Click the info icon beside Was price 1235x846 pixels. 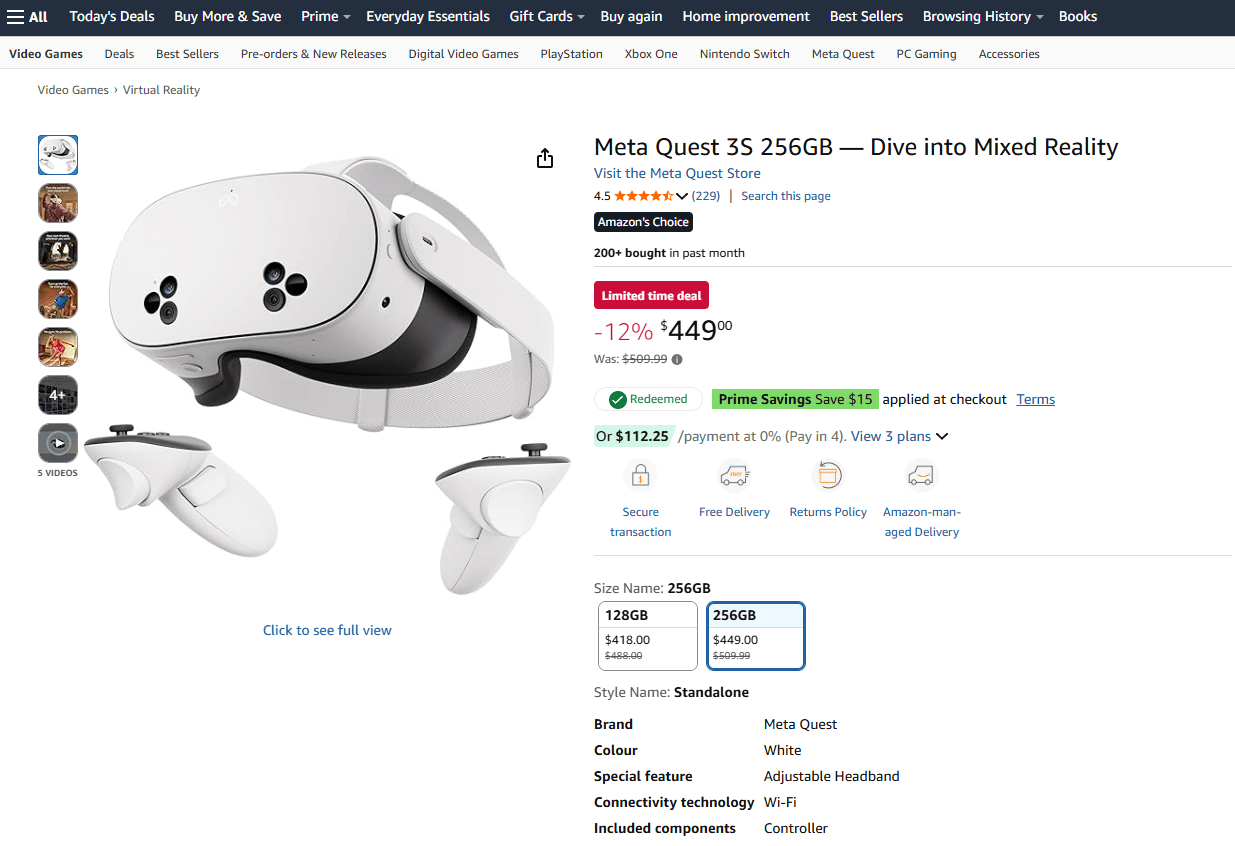click(x=677, y=360)
